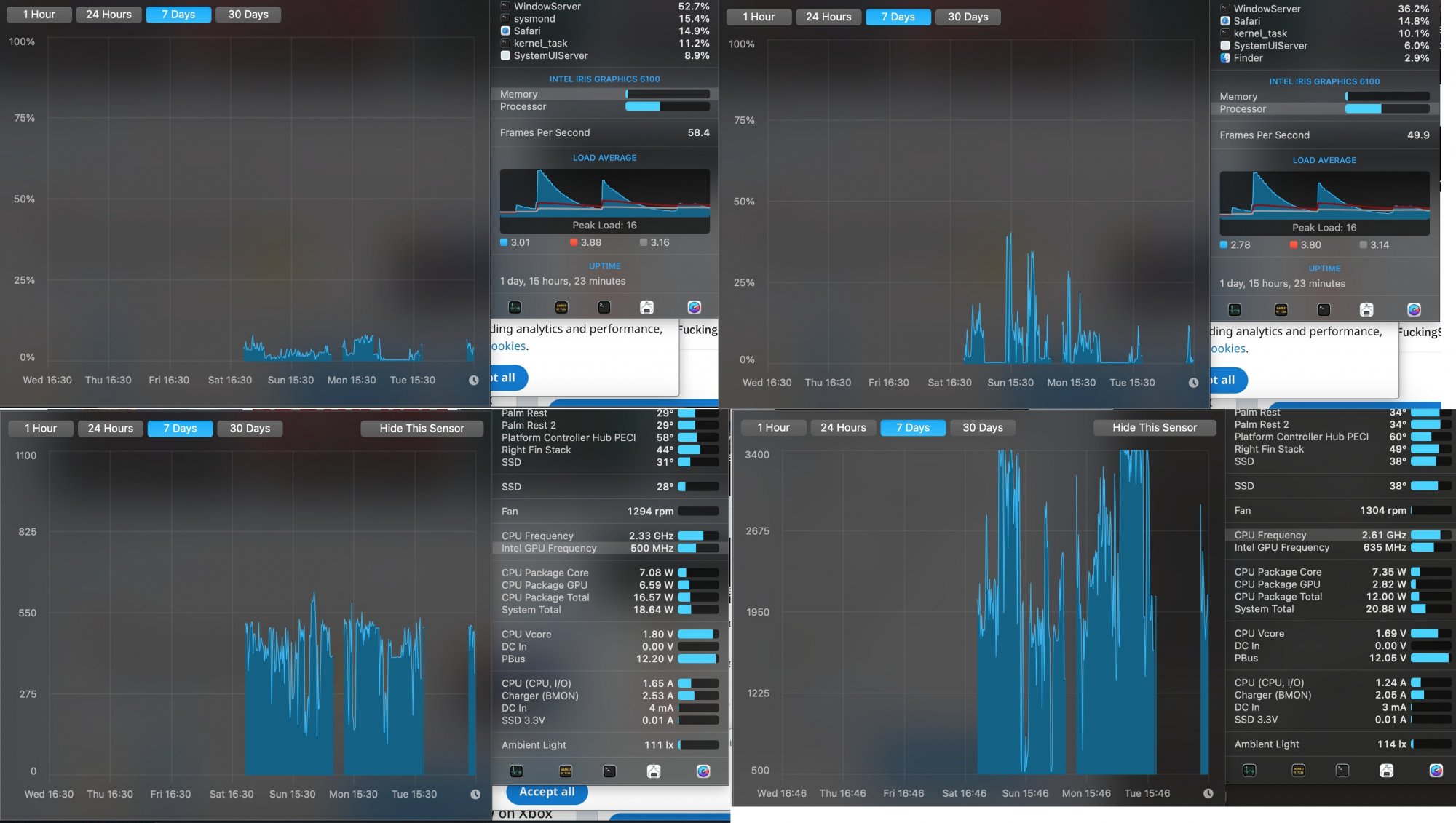
Task: Click clock icon on the 3400-scale graph axis
Action: (x=1208, y=793)
